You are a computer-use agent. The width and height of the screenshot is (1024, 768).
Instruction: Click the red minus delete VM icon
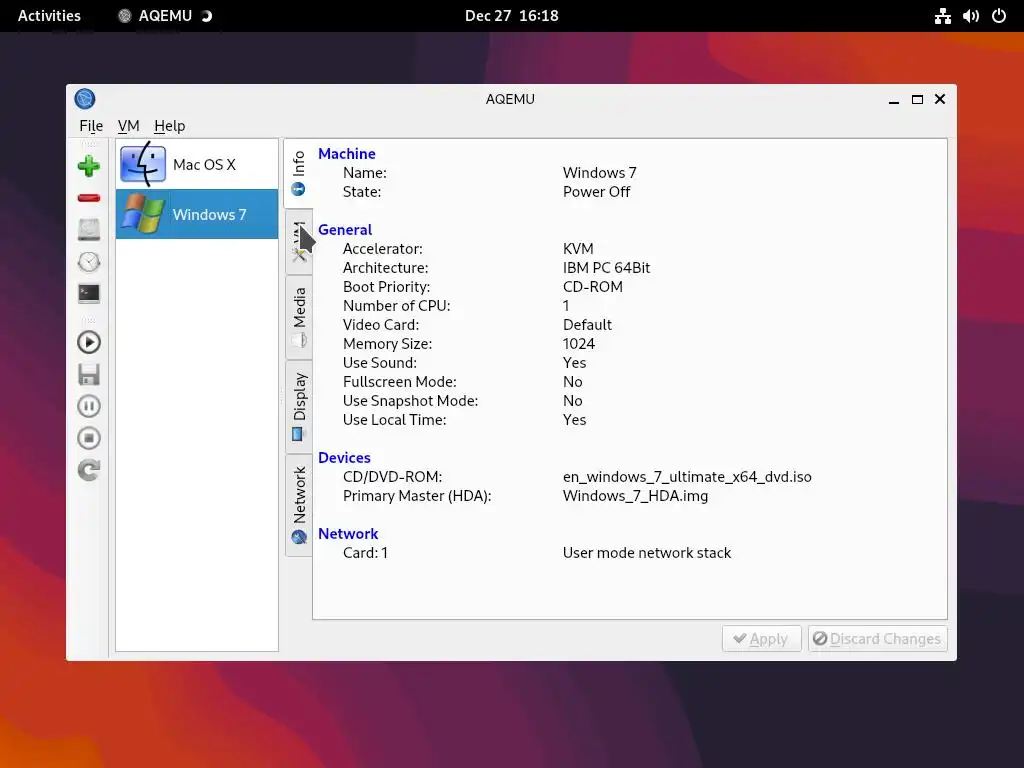click(89, 198)
